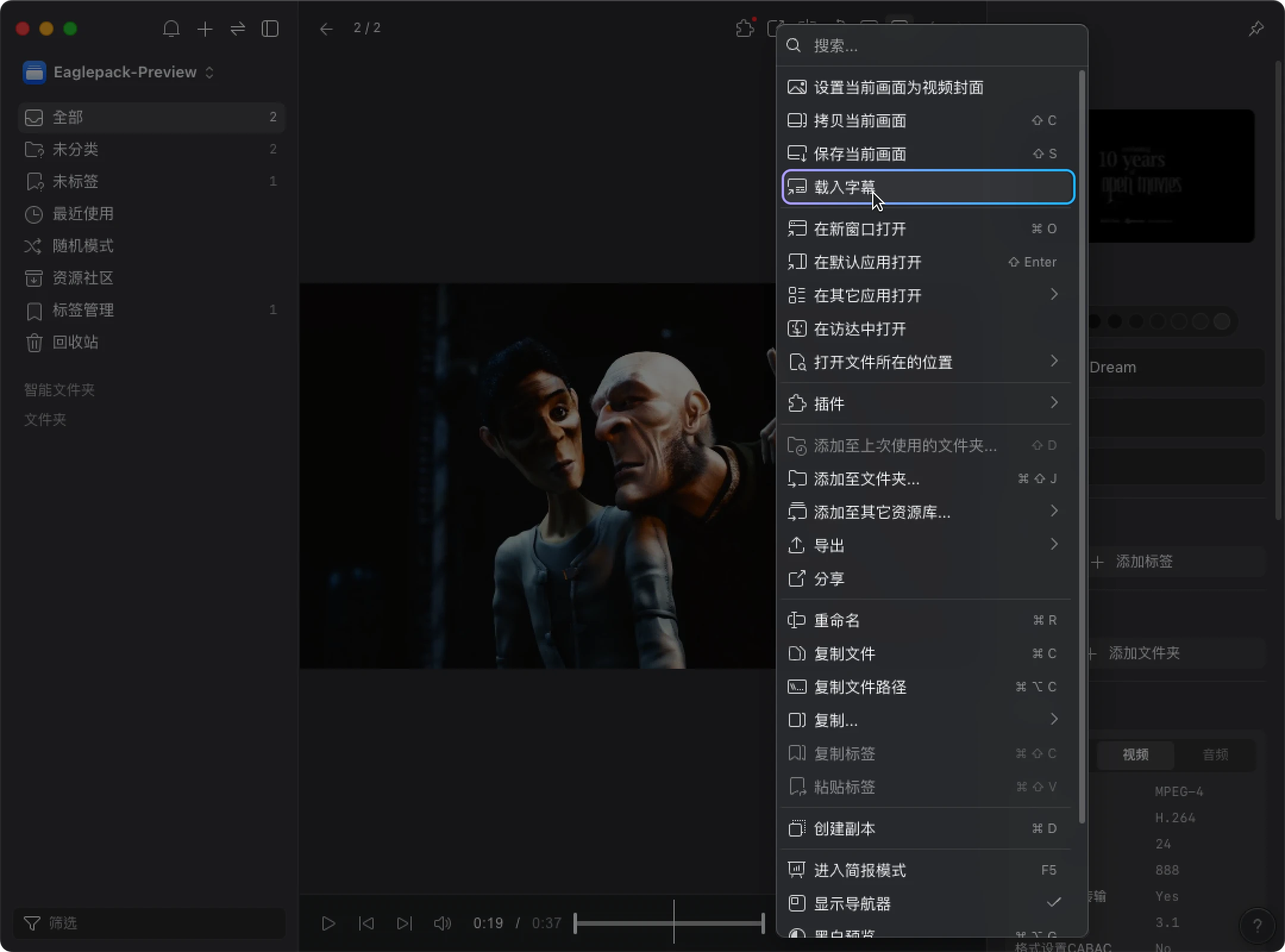Select 在访达中打开 menu item

(x=928, y=329)
